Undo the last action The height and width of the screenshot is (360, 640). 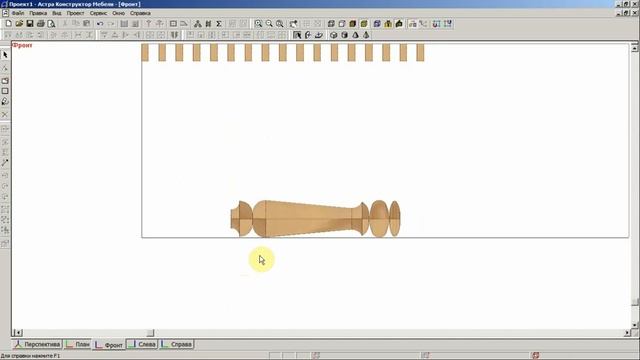pos(100,24)
